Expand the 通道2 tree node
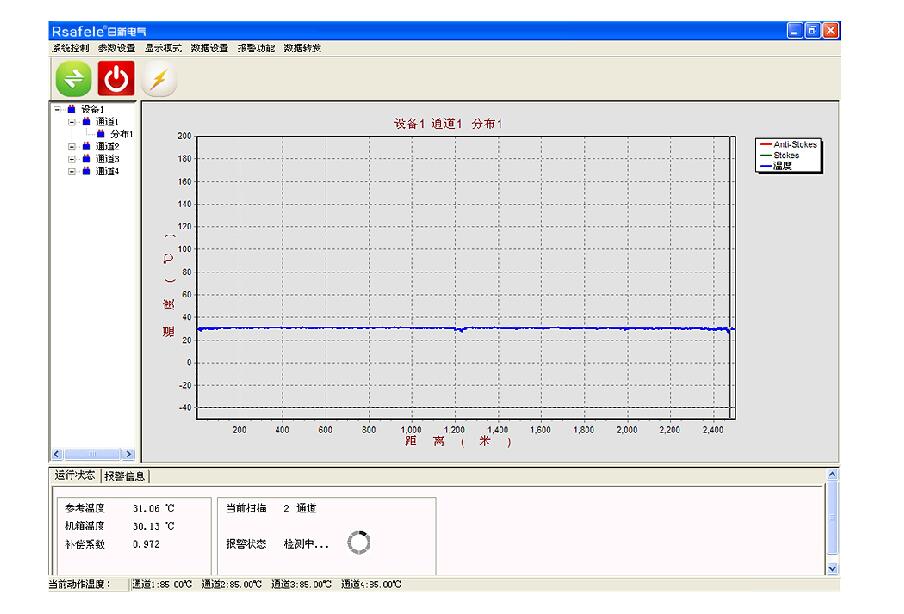The height and width of the screenshot is (614, 904). 72,146
